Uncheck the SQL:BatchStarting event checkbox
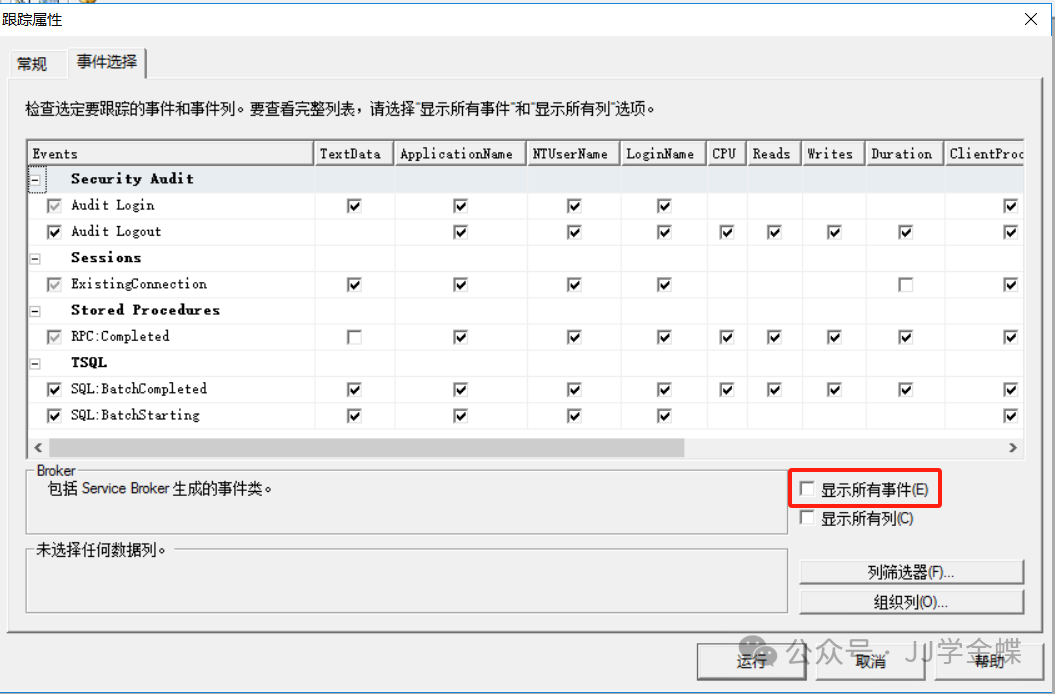This screenshot has height=694, width=1055. click(x=54, y=416)
